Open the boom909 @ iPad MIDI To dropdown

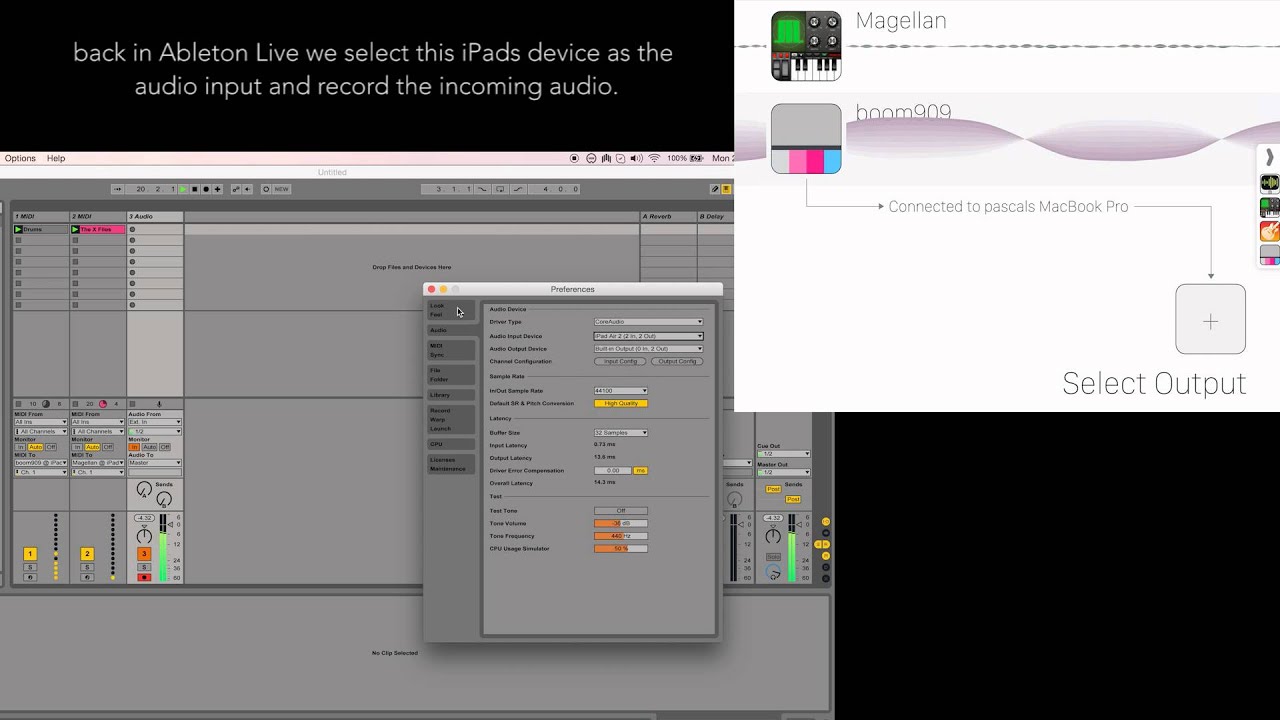(x=41, y=463)
